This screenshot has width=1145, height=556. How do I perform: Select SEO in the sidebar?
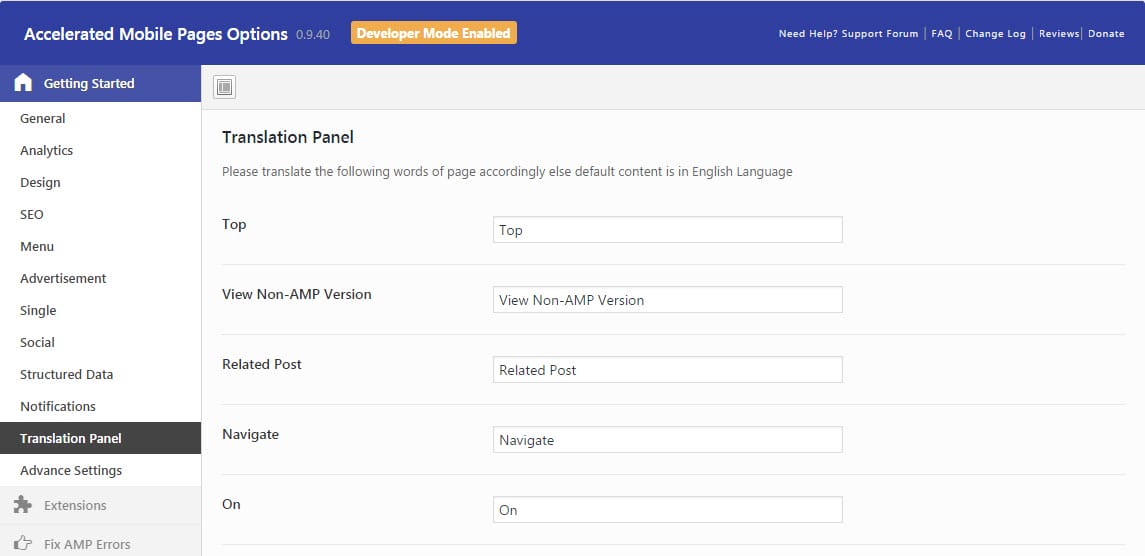point(32,214)
